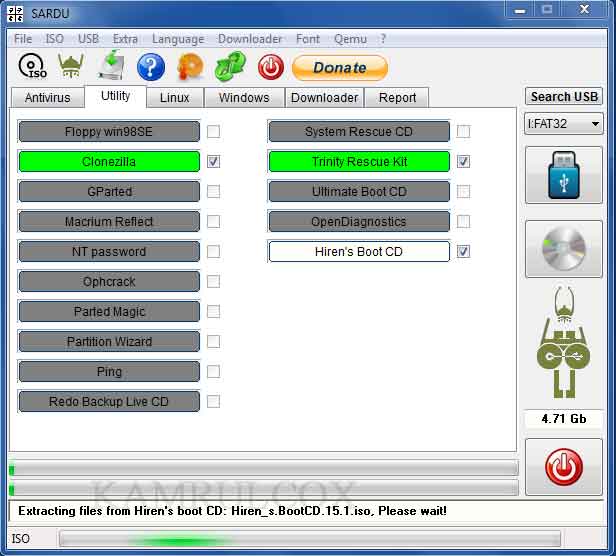Viewport: 616px width, 556px height.
Task: Click the ISO status bar progress indicator
Action: click(x=310, y=539)
